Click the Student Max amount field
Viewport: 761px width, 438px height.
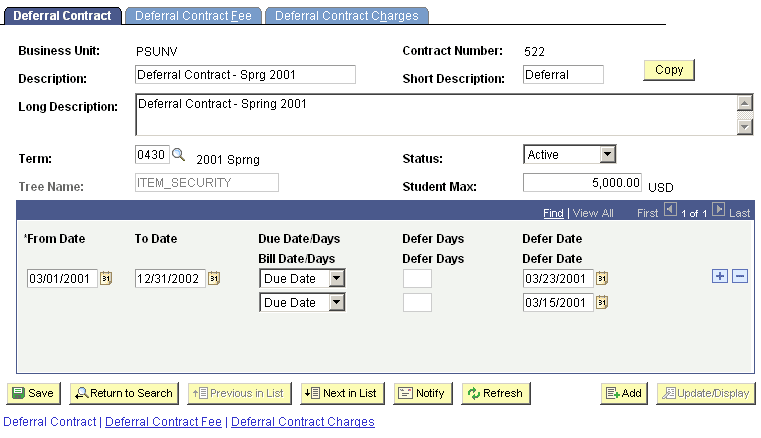pos(582,183)
